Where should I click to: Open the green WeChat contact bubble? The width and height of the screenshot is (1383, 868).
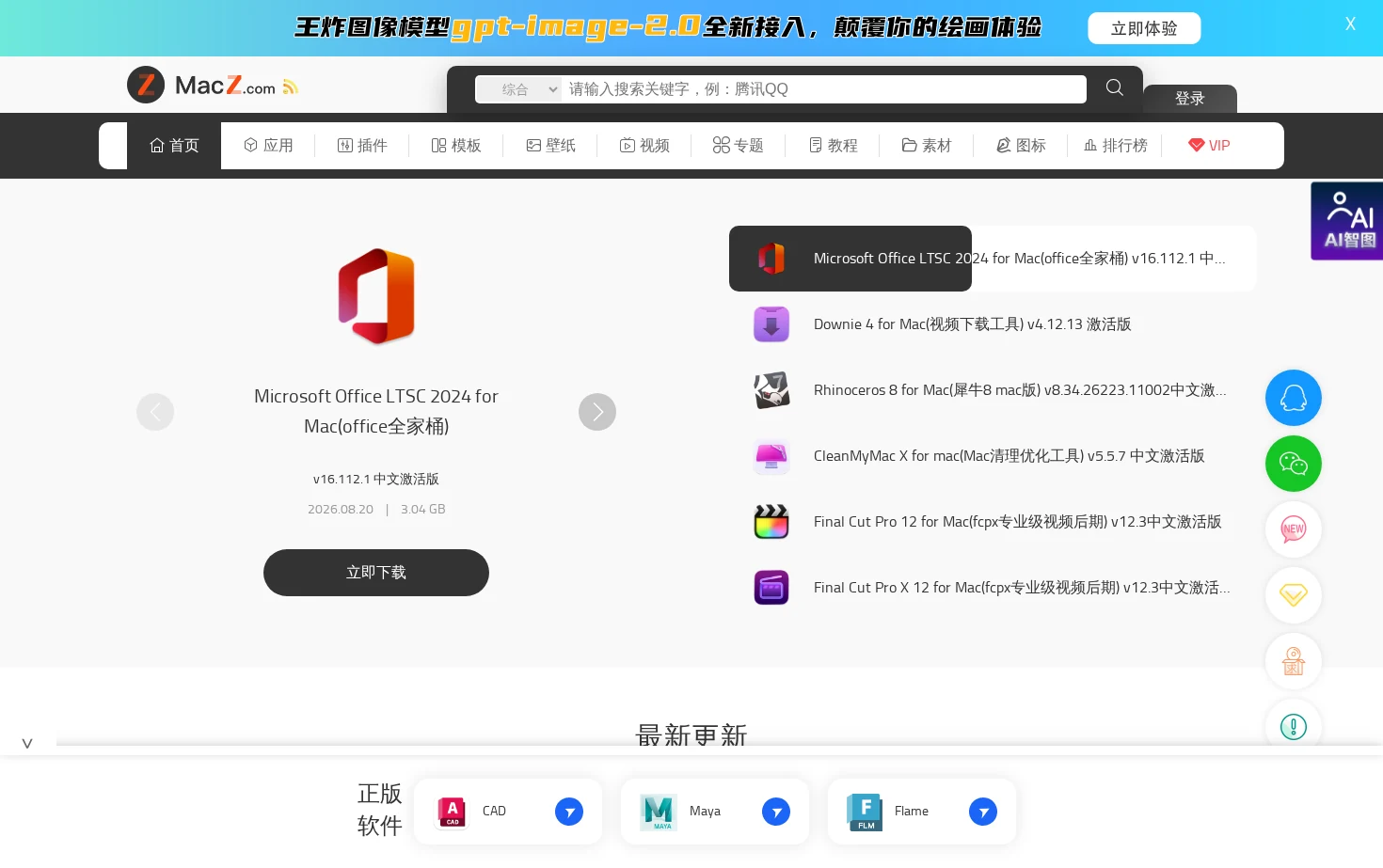1294,464
